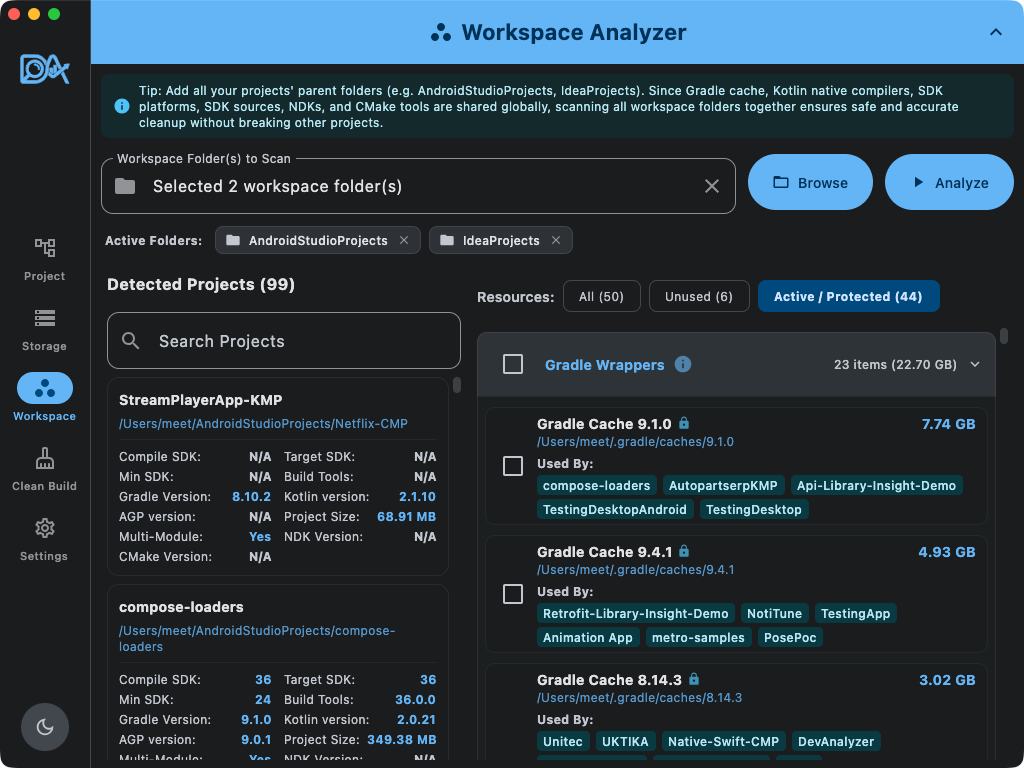Open the /Users/meet/.gradle/caches/9.1.0 path
Screen dimensions: 1024x768
click(635, 442)
